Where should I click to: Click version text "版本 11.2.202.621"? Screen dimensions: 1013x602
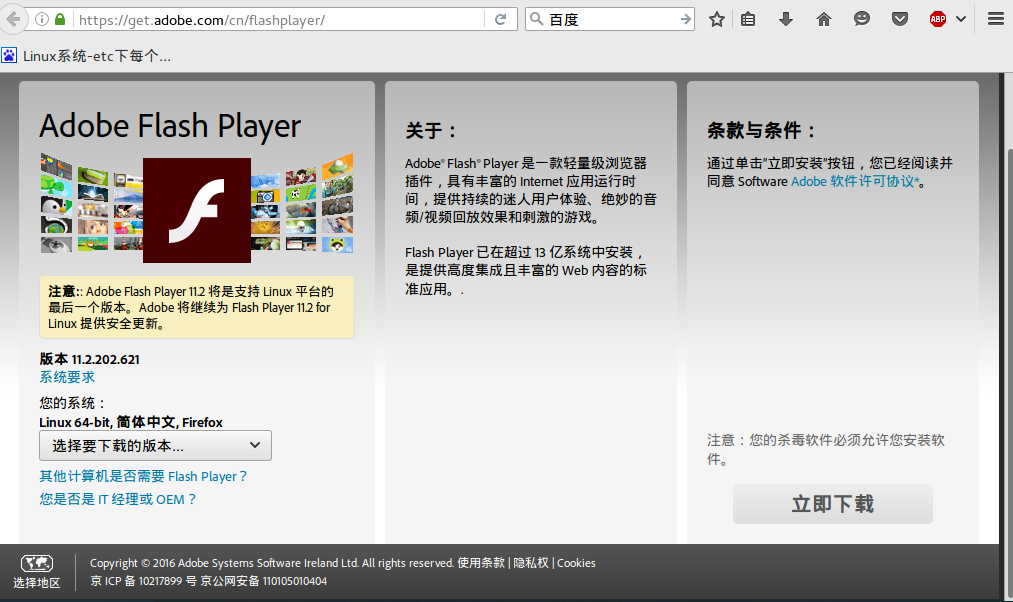coord(90,359)
